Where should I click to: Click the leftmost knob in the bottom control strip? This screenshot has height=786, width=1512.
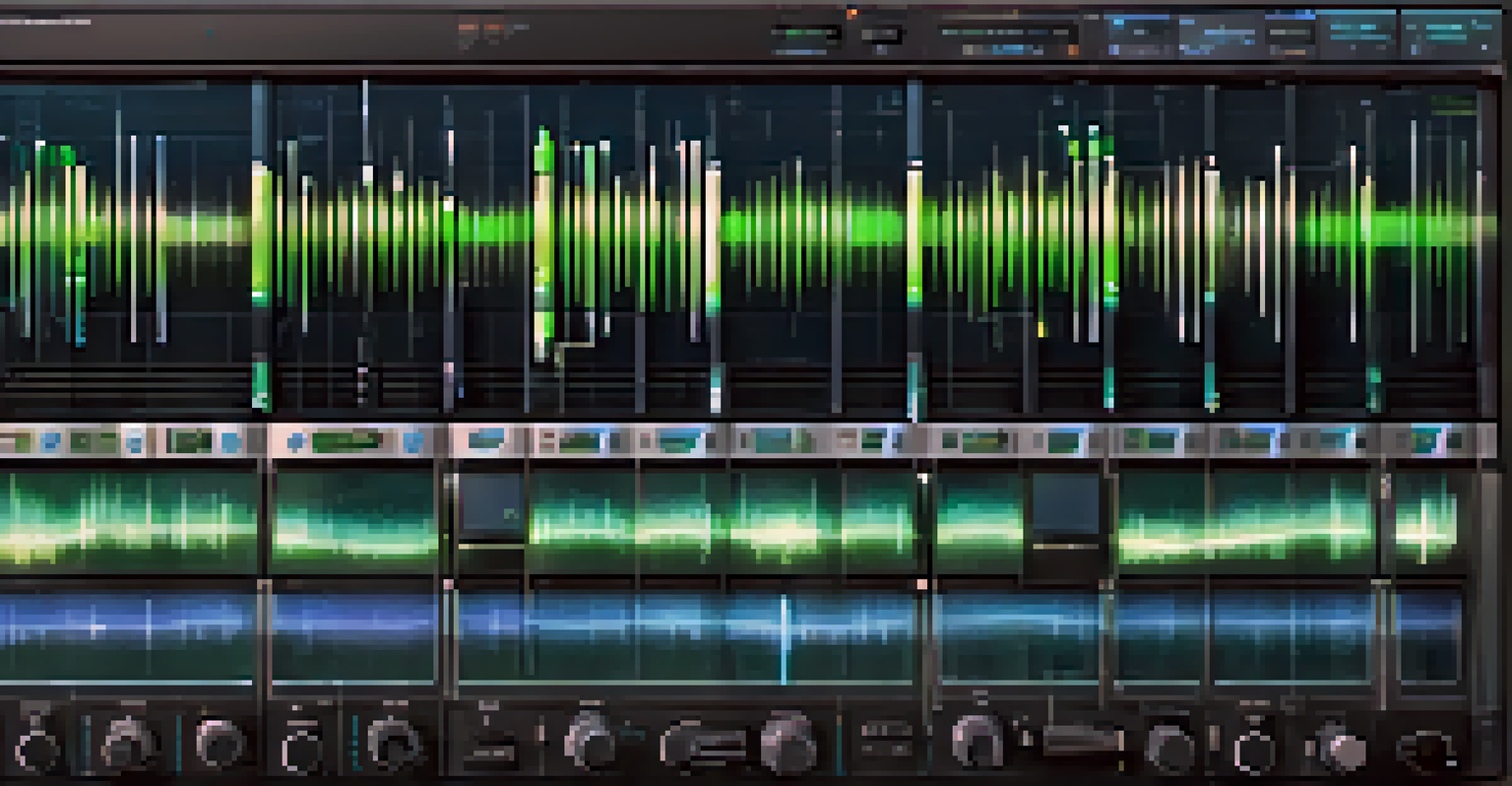(36, 751)
